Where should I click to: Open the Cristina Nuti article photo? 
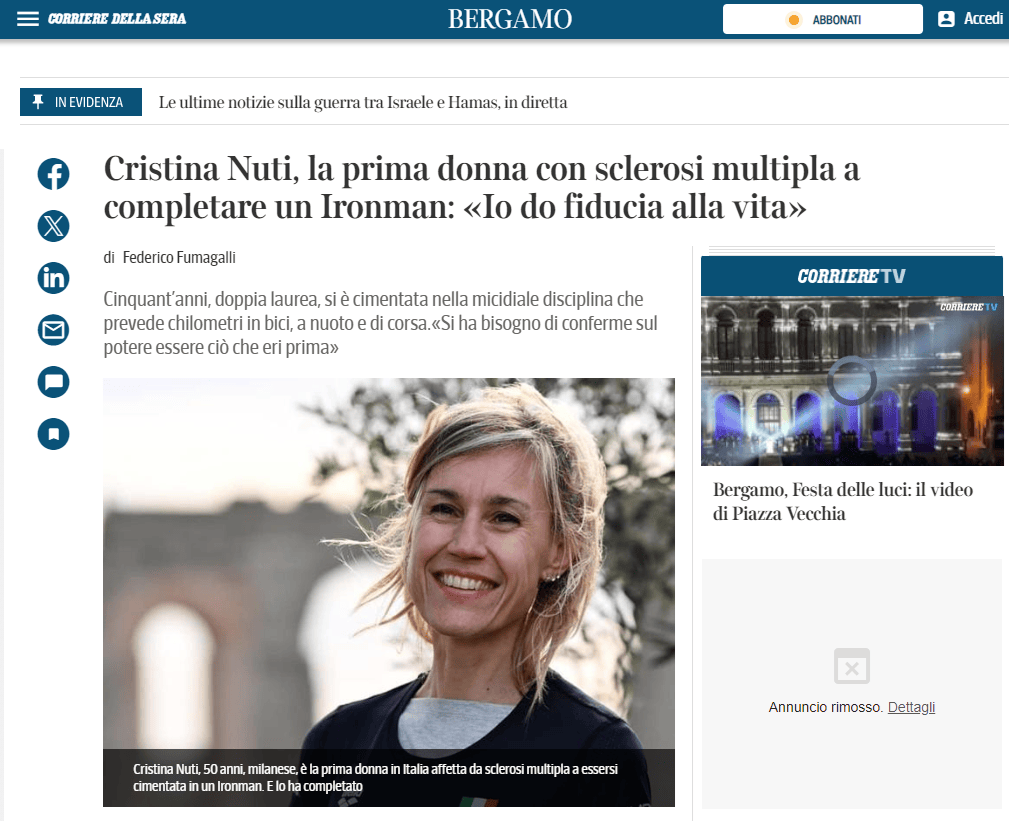tap(389, 592)
